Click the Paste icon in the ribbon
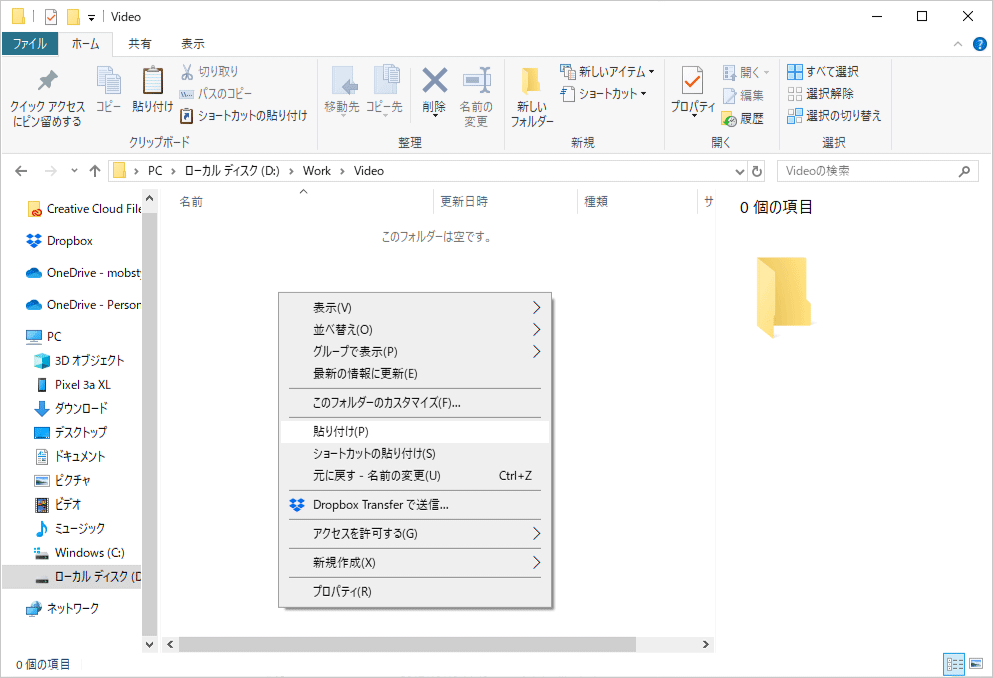The image size is (993, 678). 152,82
